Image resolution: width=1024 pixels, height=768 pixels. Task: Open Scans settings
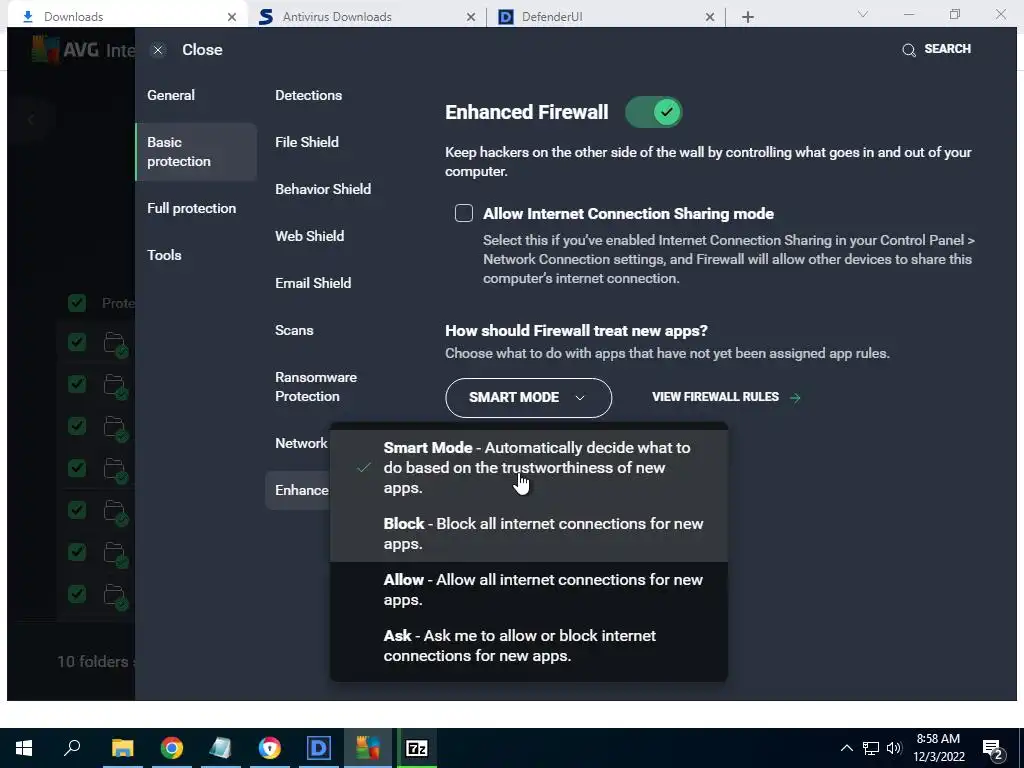tap(294, 330)
